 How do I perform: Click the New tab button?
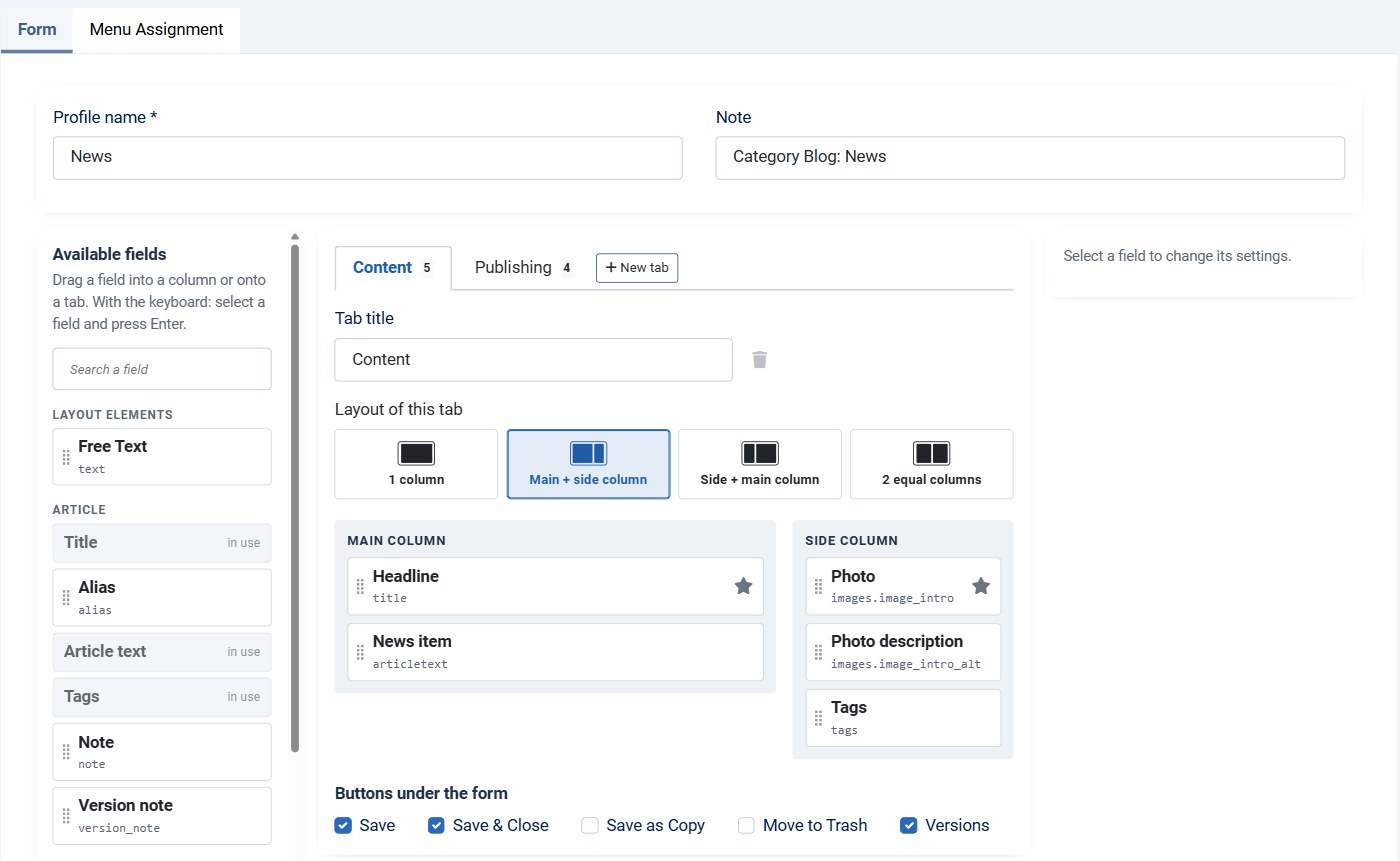pos(637,268)
